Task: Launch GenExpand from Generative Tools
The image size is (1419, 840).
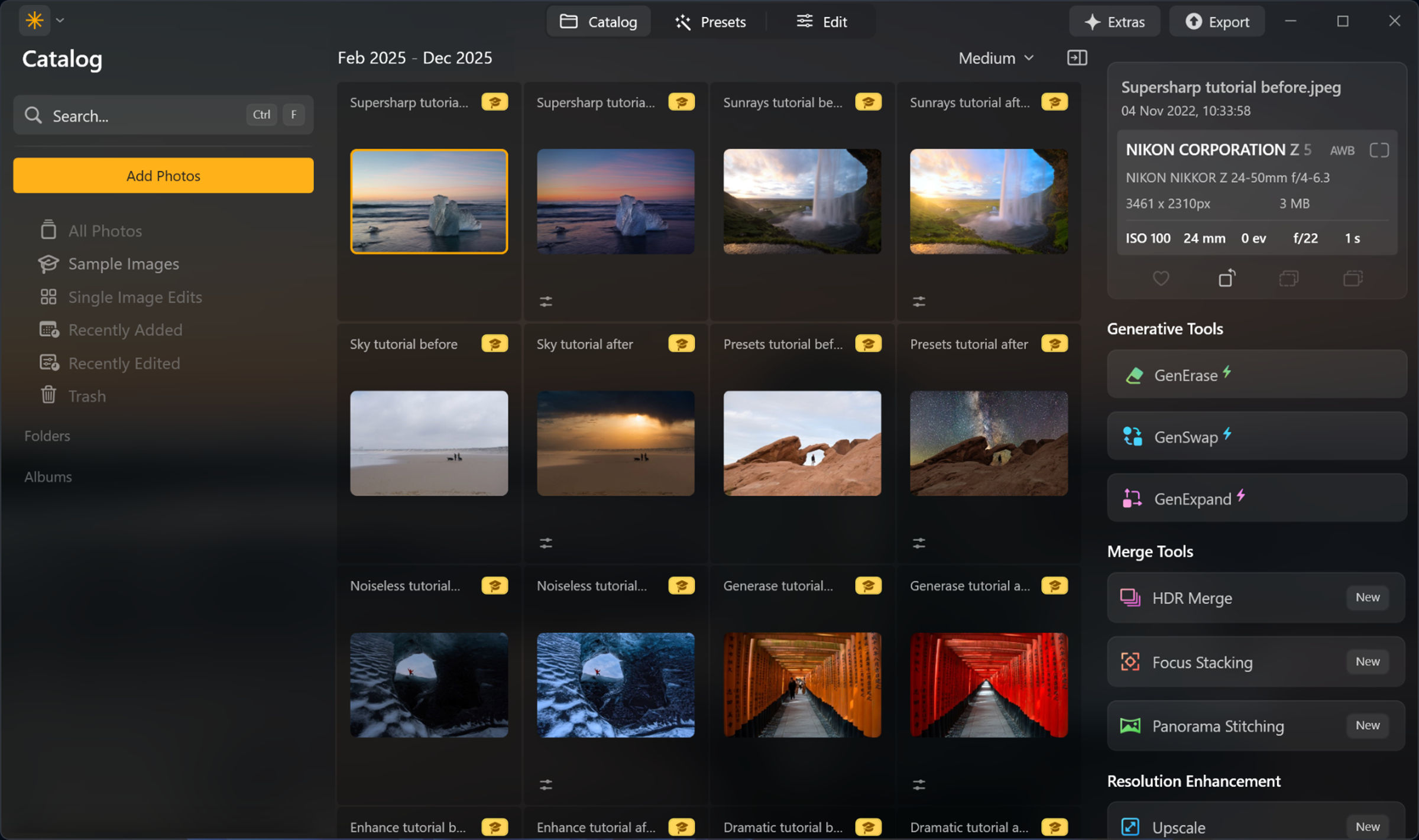Action: click(1256, 498)
